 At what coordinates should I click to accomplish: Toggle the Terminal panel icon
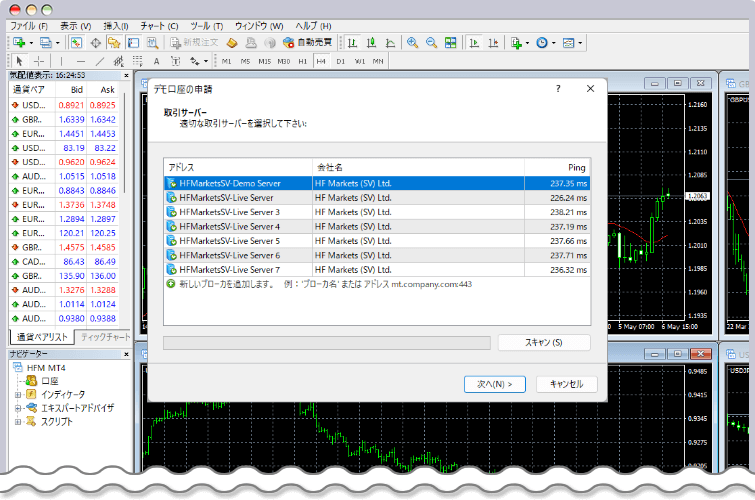pos(133,43)
